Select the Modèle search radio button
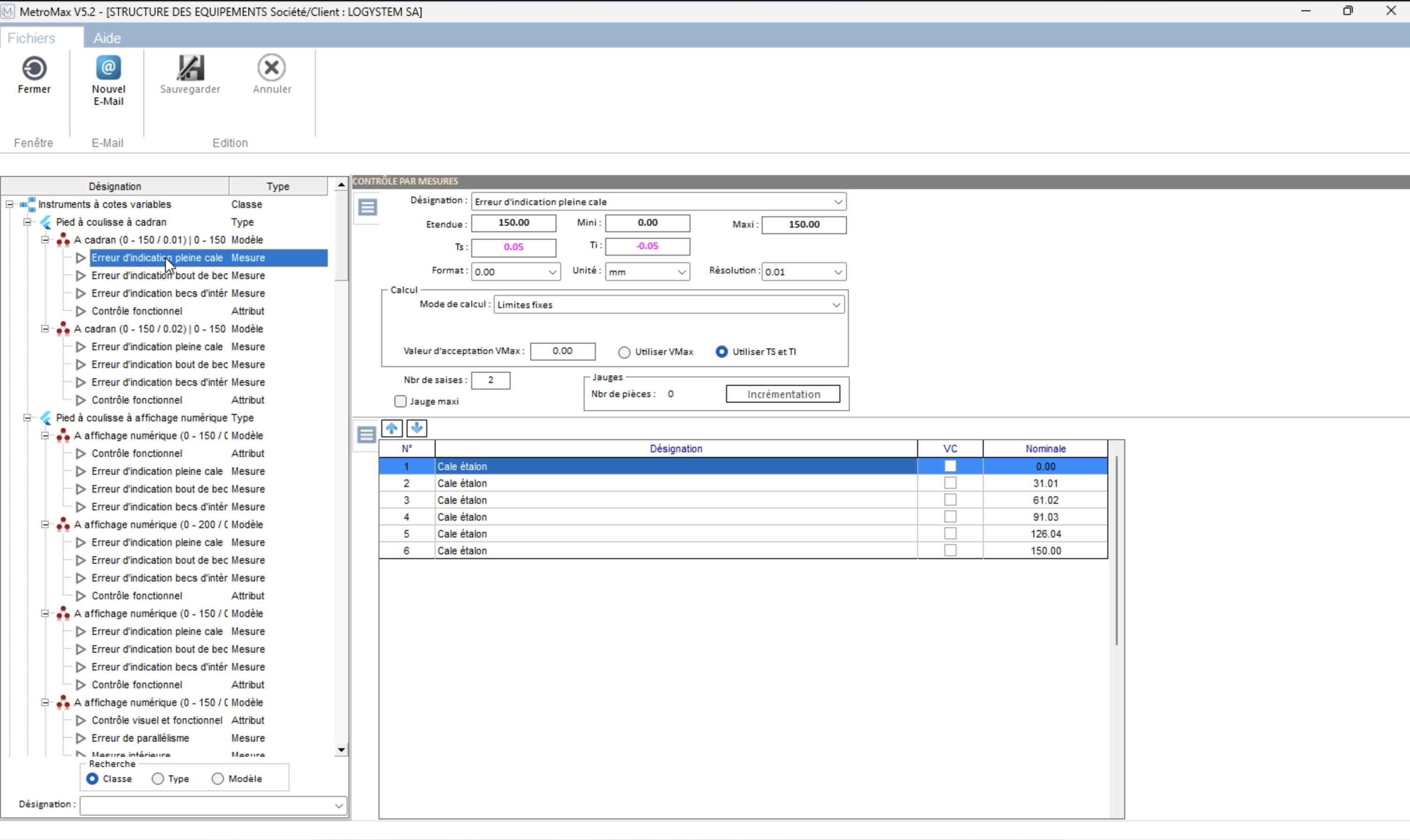The height and width of the screenshot is (840, 1410). [218, 779]
